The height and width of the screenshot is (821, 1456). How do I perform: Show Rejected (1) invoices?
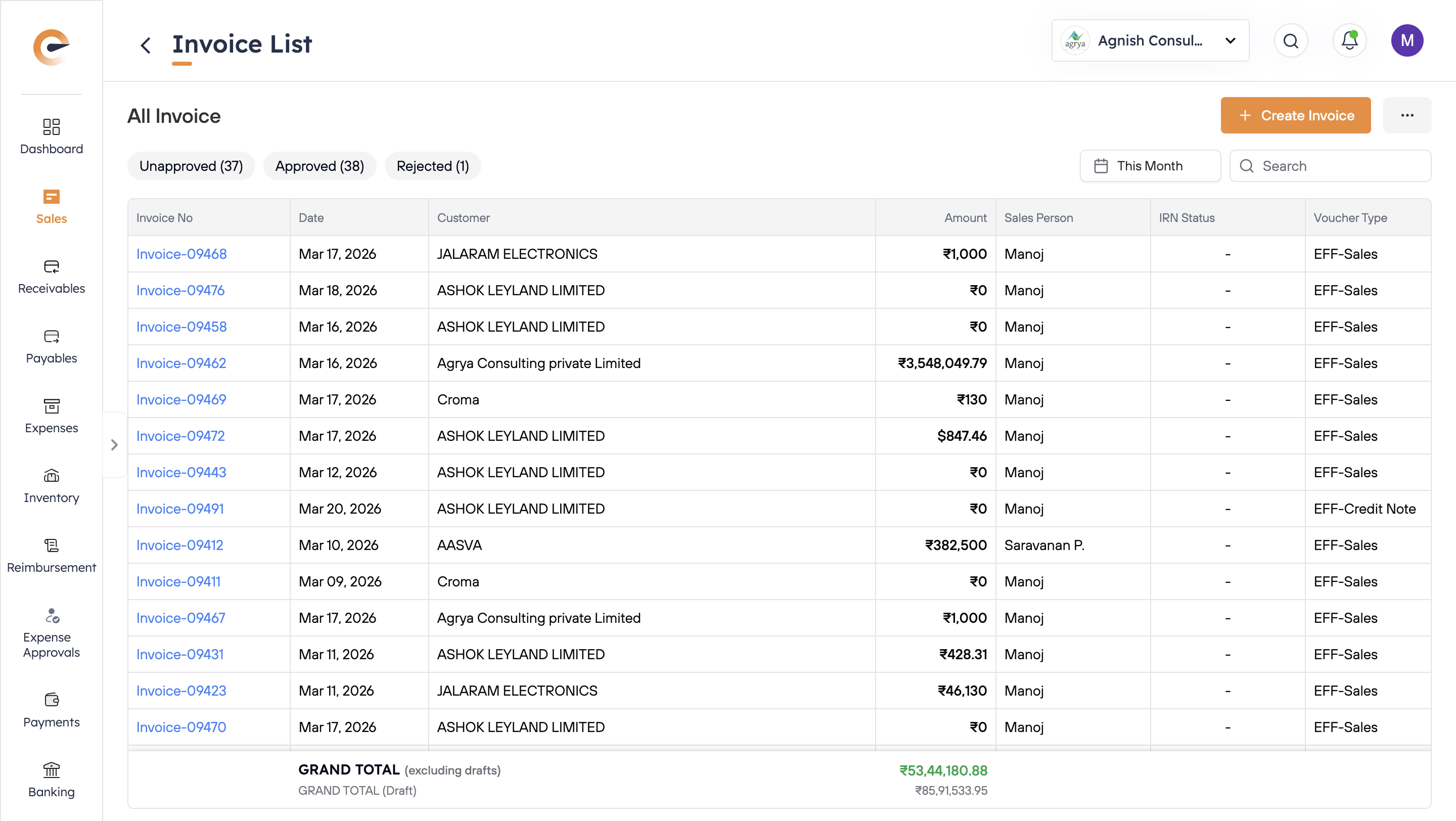pos(432,166)
